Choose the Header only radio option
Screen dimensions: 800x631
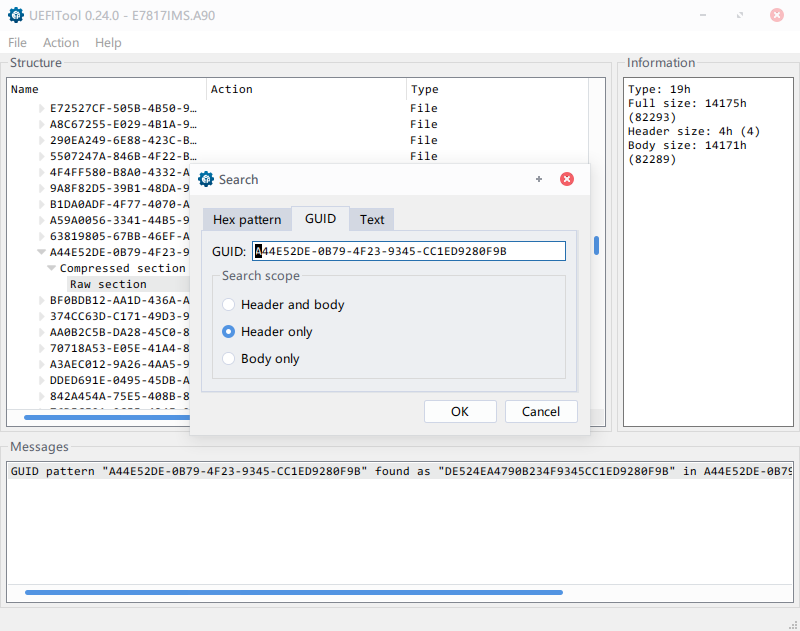229,332
